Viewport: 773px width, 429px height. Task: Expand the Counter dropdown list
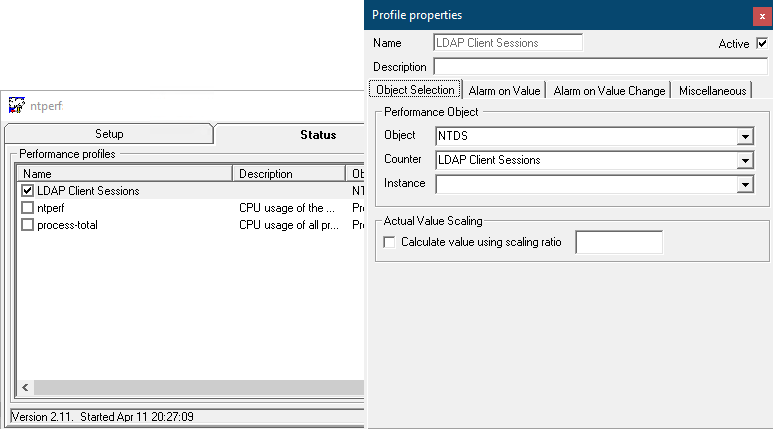click(745, 160)
